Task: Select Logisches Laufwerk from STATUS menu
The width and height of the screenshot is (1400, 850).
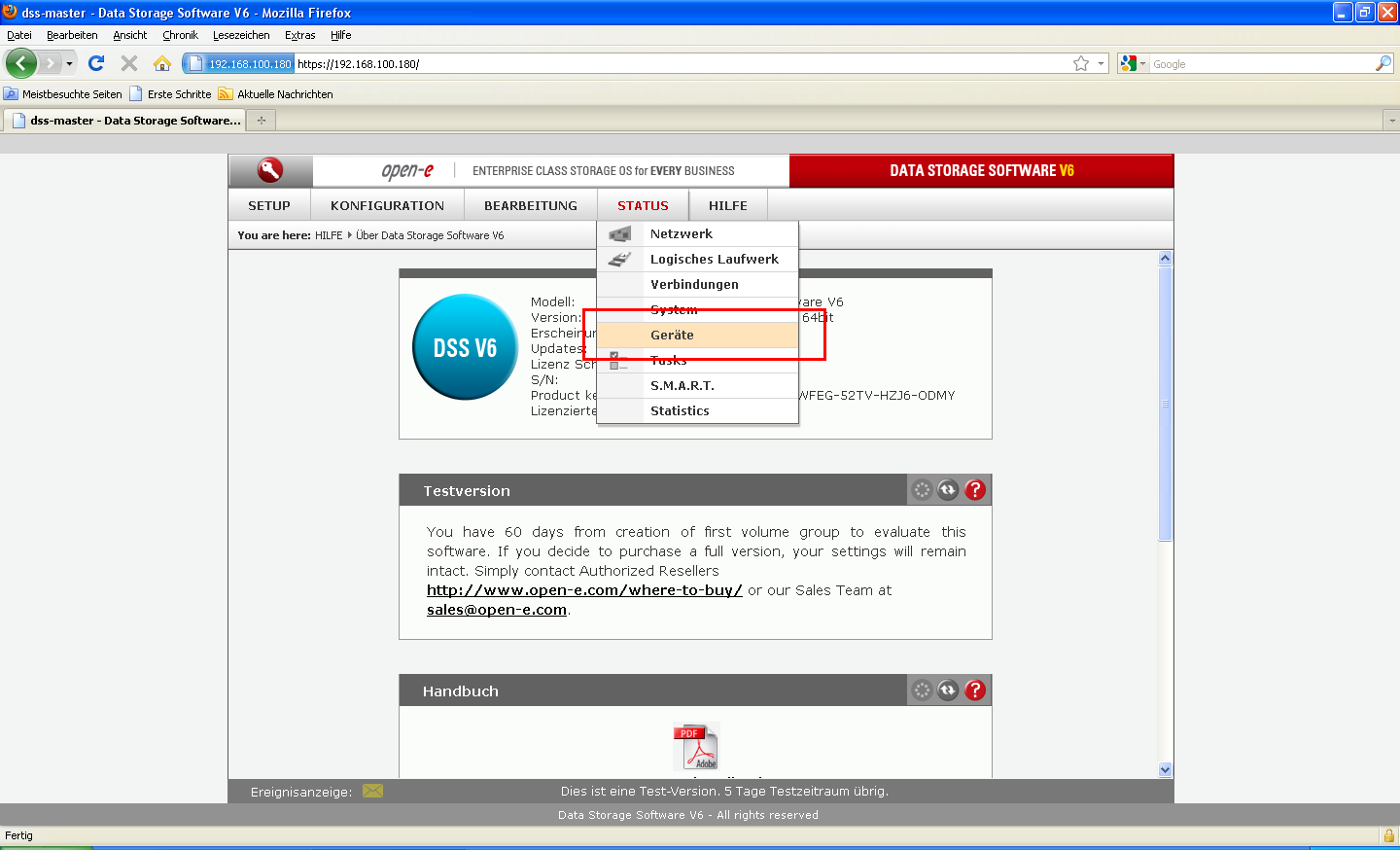Action: point(697,259)
